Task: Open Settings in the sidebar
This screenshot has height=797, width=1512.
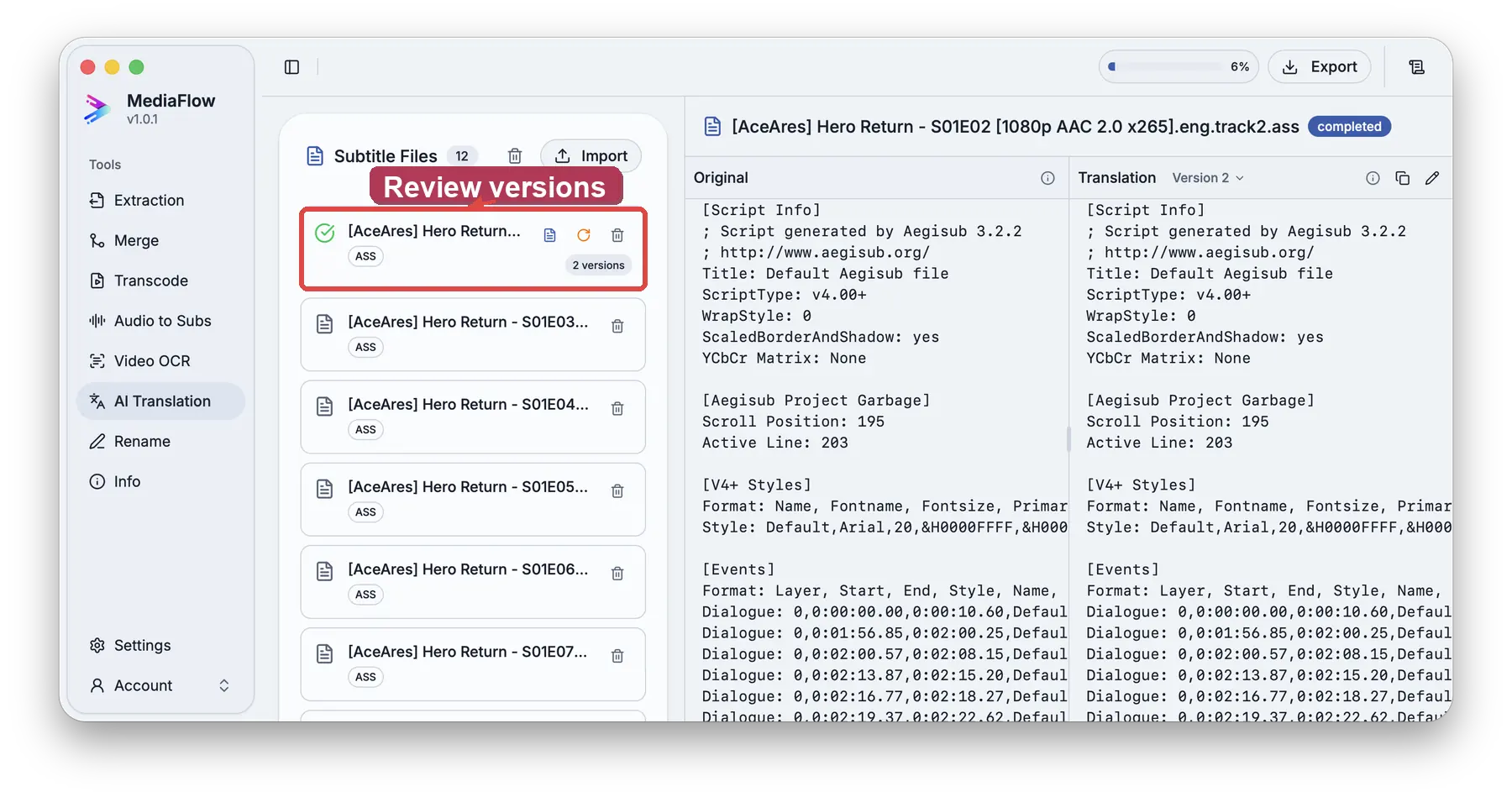Action: point(160,645)
